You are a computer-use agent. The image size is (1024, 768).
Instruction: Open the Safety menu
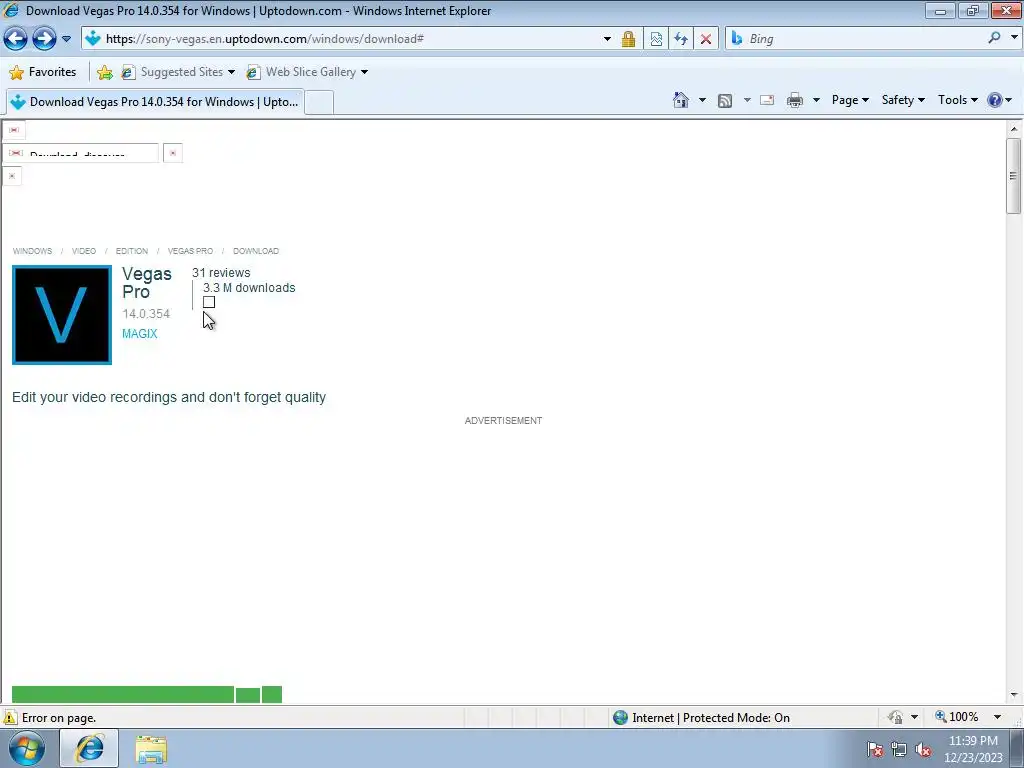click(903, 100)
